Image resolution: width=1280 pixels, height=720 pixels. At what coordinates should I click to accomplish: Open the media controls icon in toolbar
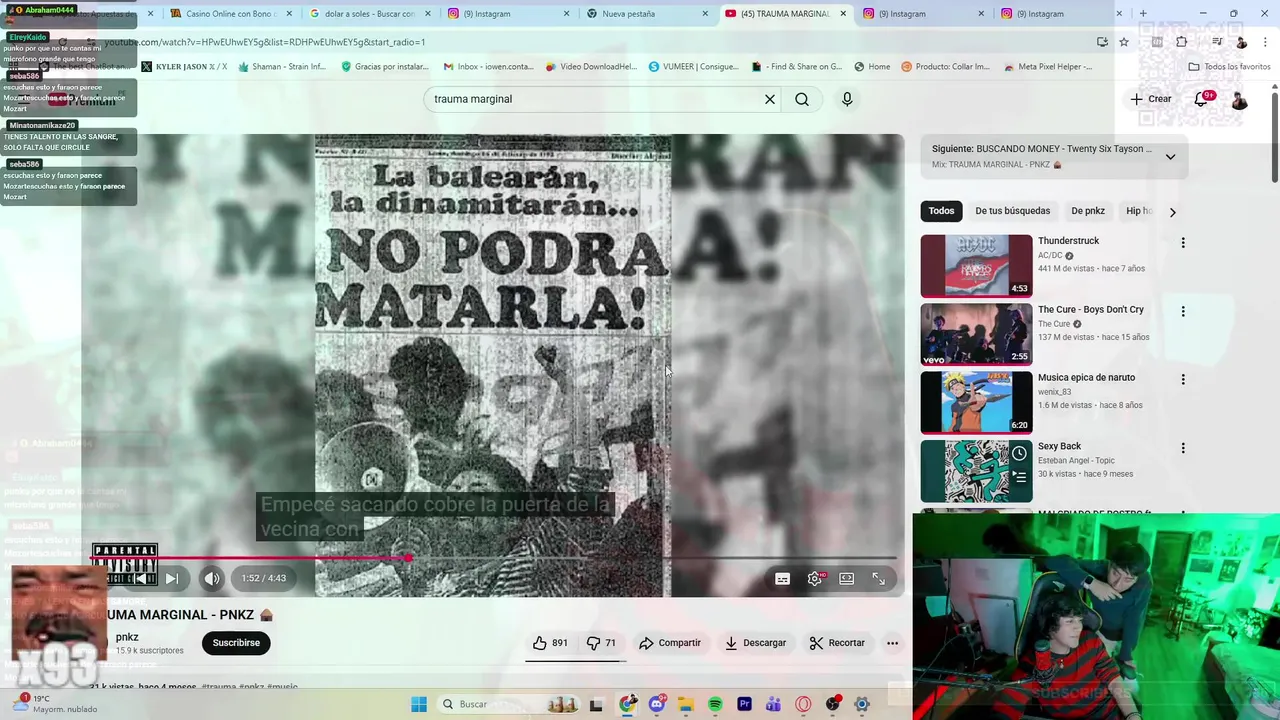[1217, 42]
